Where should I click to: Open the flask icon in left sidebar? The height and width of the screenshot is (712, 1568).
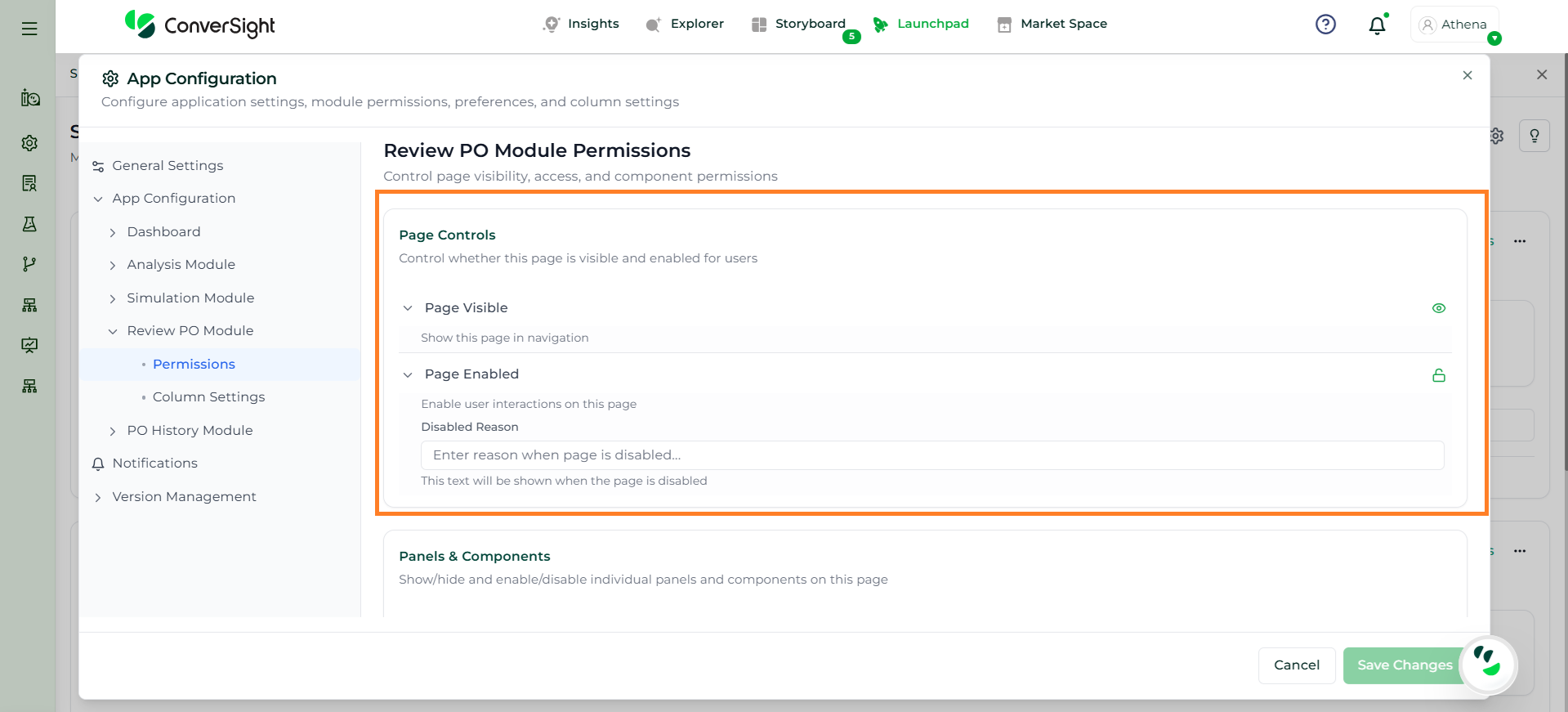29,224
